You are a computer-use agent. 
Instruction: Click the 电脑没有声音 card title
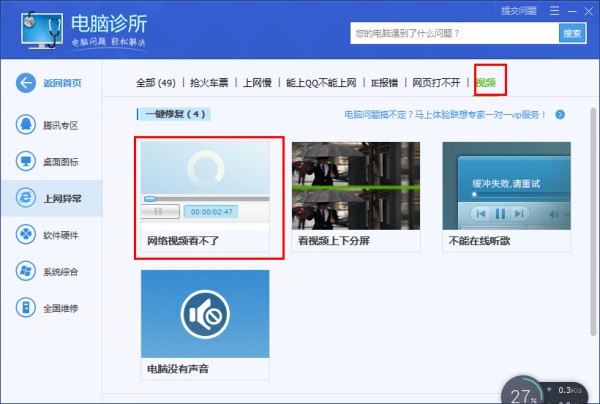pyautogui.click(x=178, y=369)
